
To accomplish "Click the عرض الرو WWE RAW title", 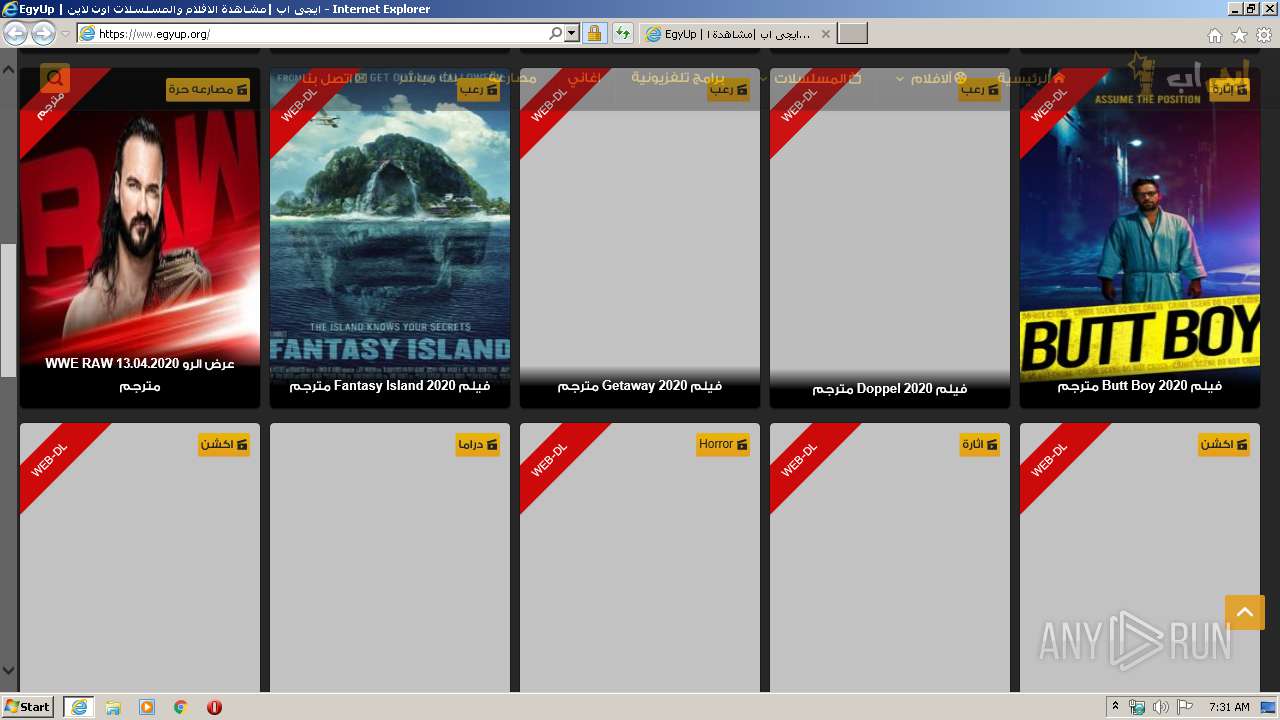I will point(140,375).
